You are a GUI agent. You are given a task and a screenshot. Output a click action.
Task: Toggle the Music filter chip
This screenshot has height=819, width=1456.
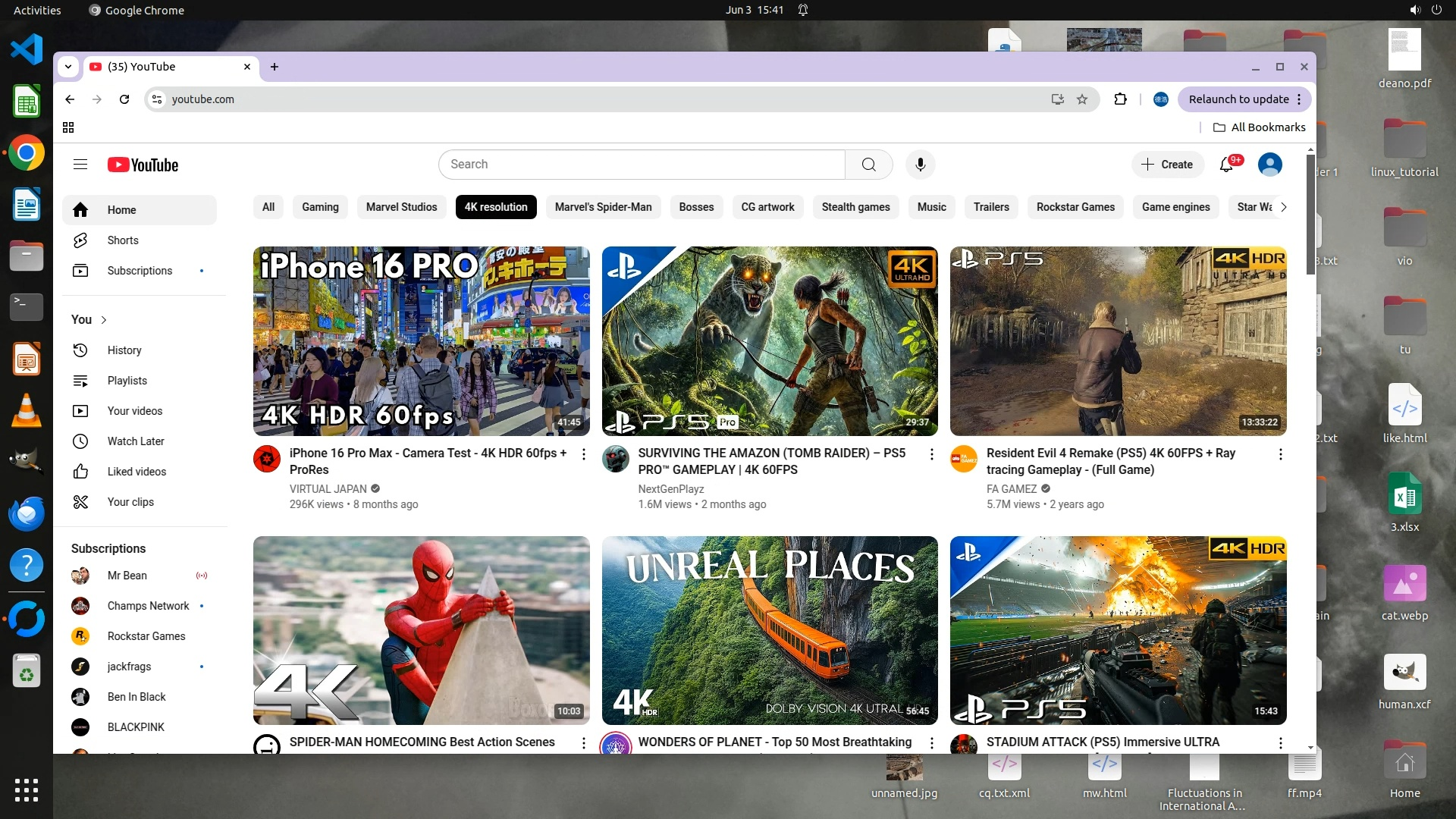click(x=931, y=207)
